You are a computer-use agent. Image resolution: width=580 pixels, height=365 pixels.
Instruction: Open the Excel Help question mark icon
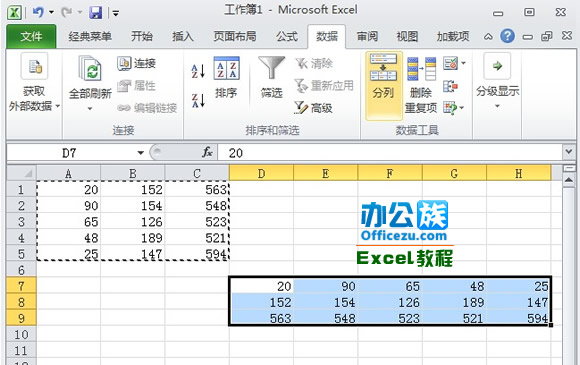point(507,36)
